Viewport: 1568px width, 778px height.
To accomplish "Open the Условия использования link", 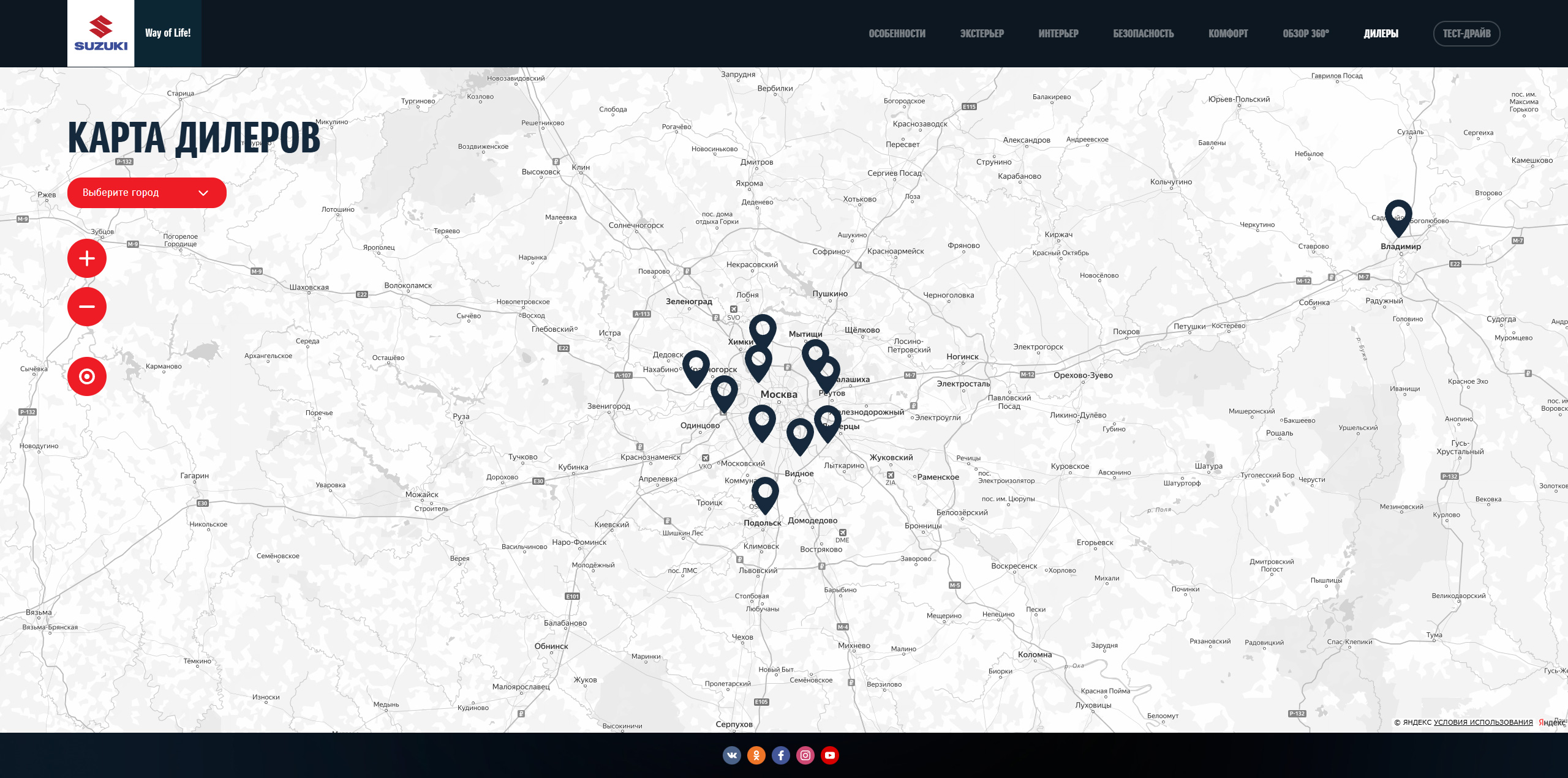I will (1483, 722).
